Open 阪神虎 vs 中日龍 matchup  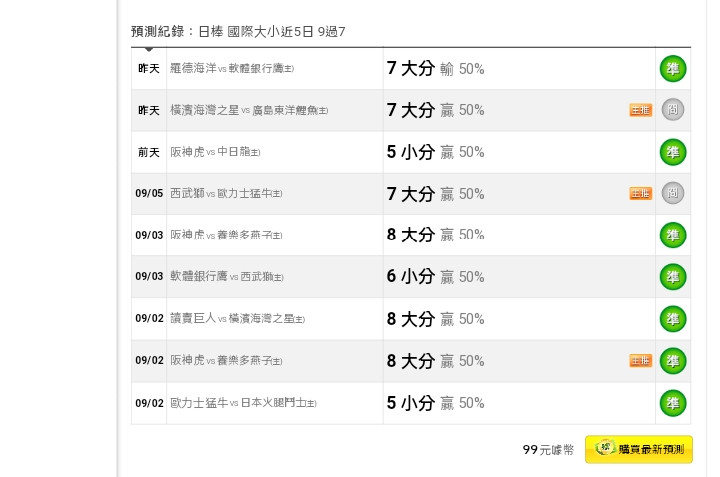point(215,152)
